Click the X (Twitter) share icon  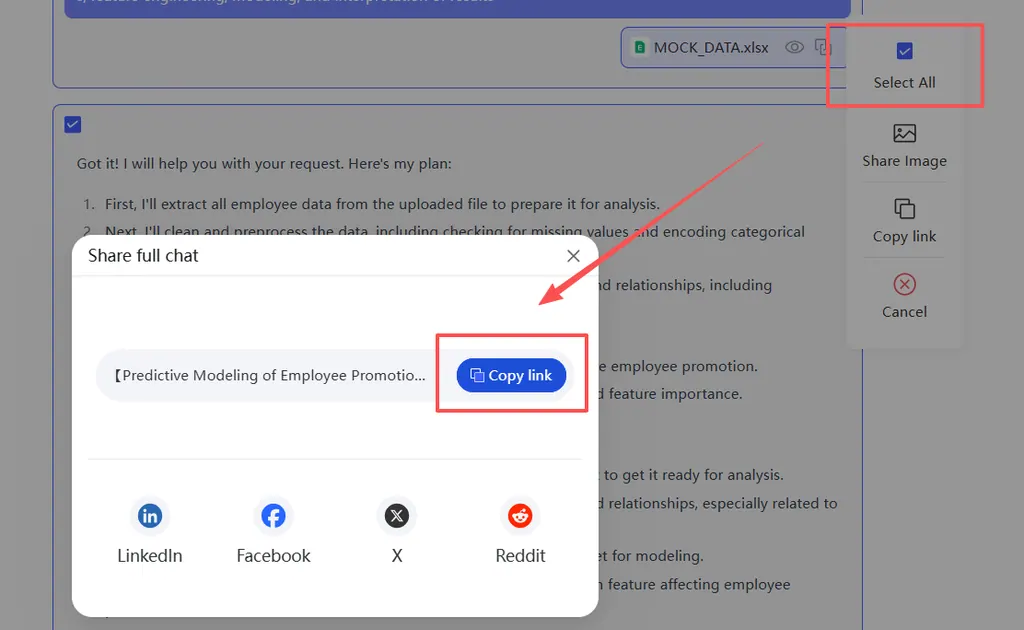[397, 516]
